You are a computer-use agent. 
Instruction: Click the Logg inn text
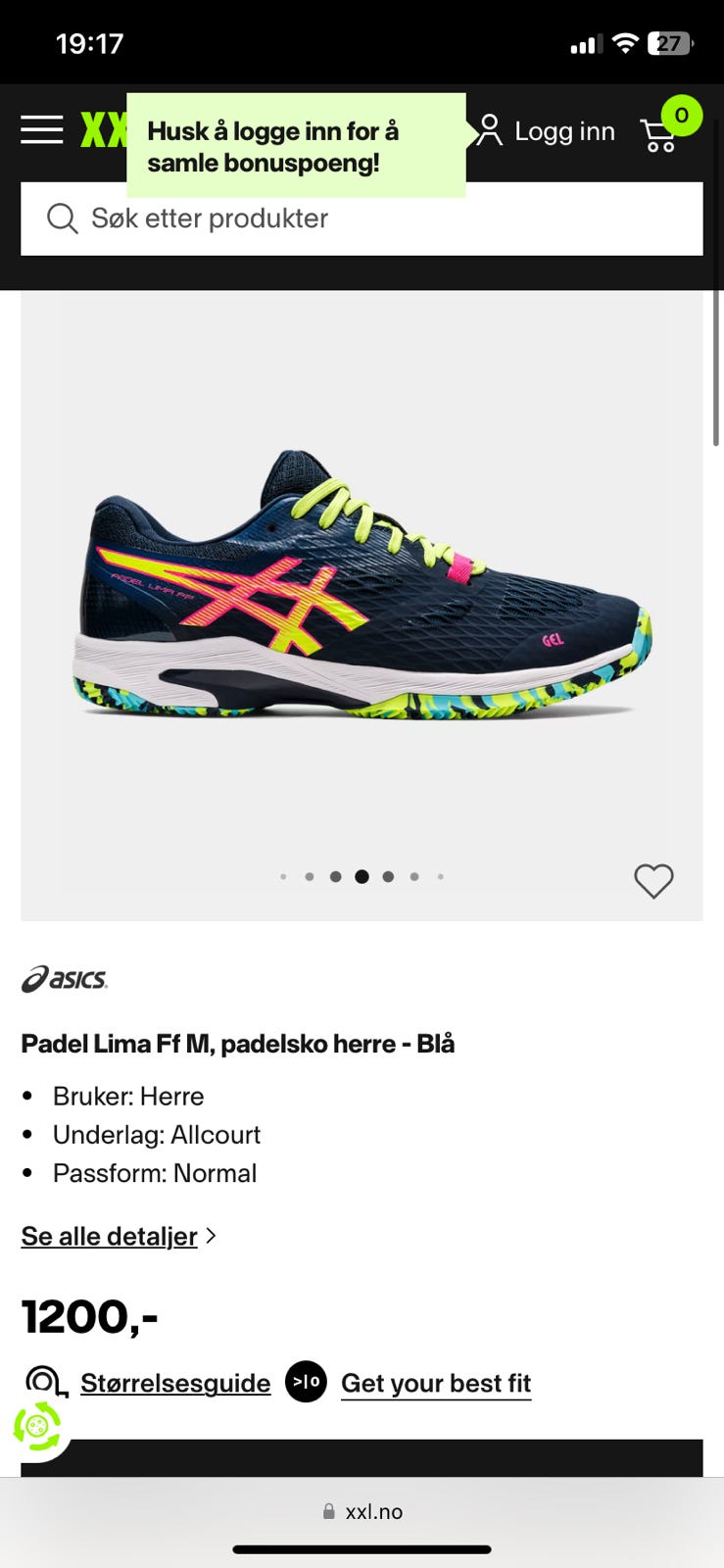564,131
